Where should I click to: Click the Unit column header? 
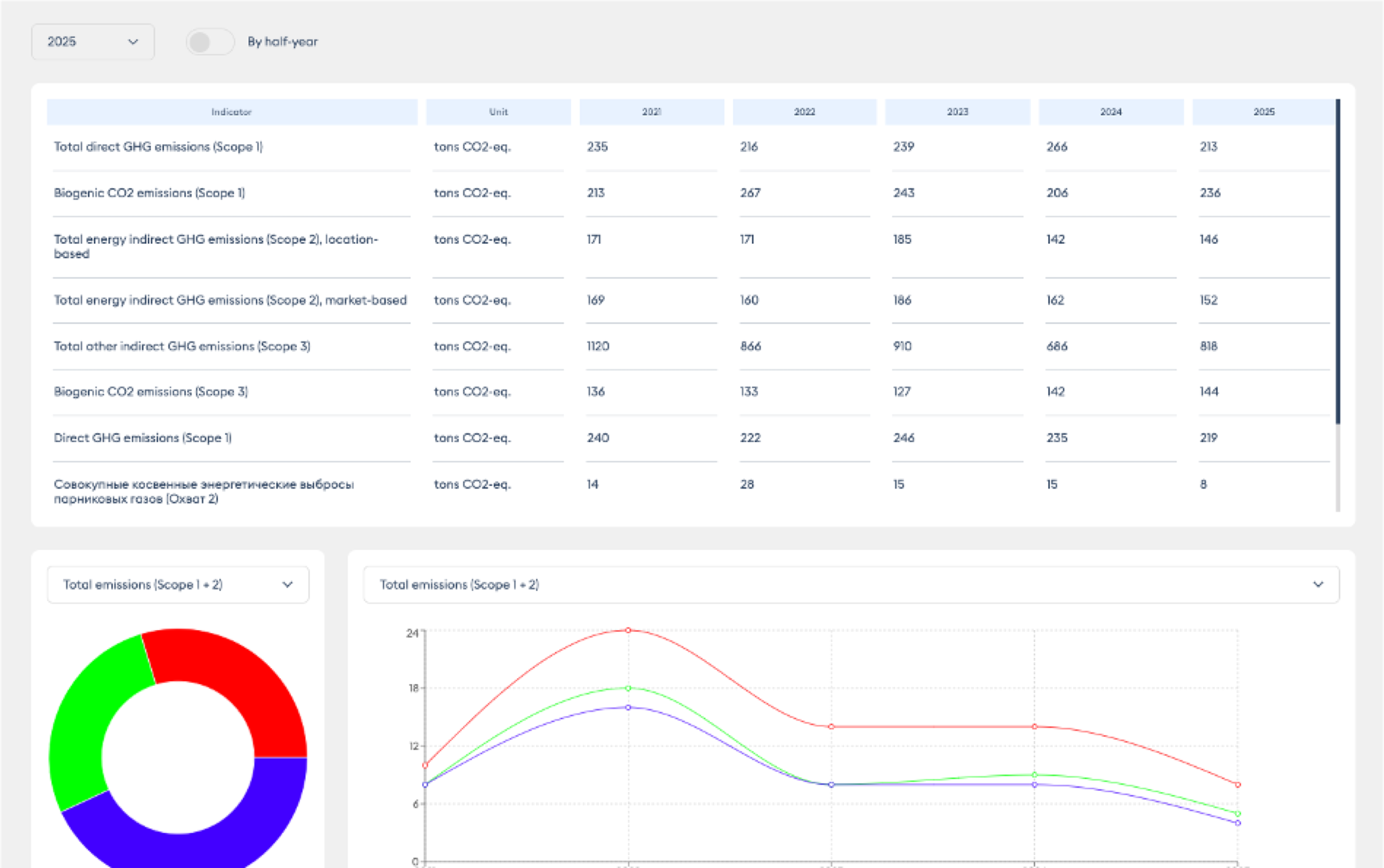[x=498, y=112]
